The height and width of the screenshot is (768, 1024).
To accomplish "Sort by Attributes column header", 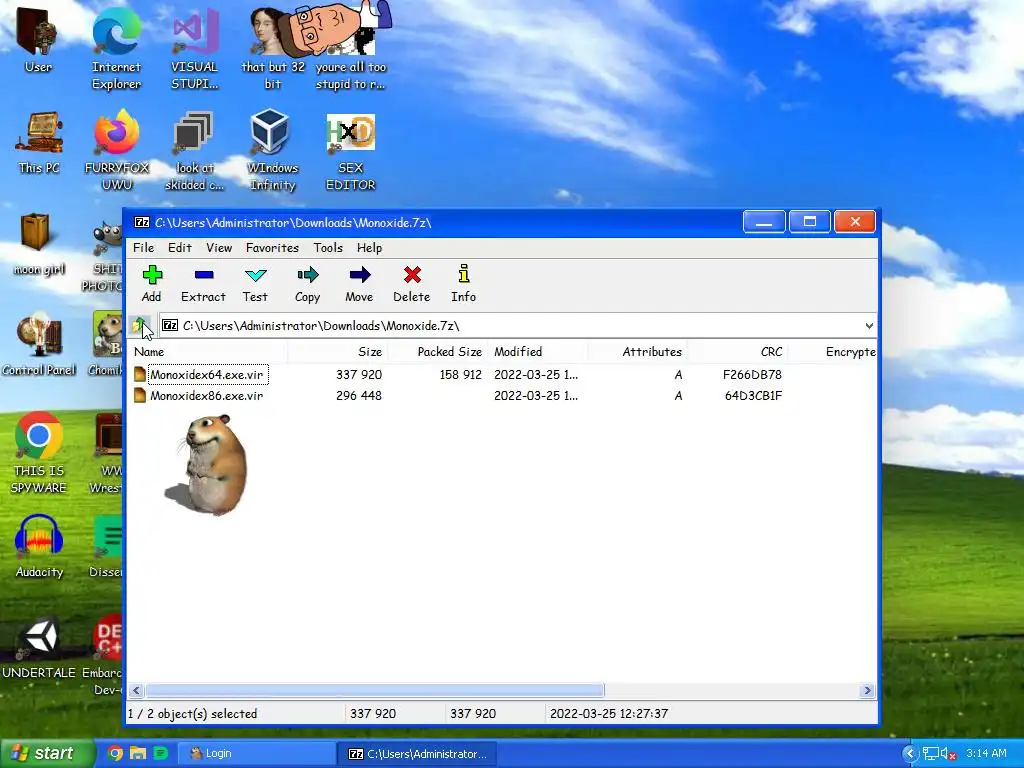I will click(x=637, y=351).
